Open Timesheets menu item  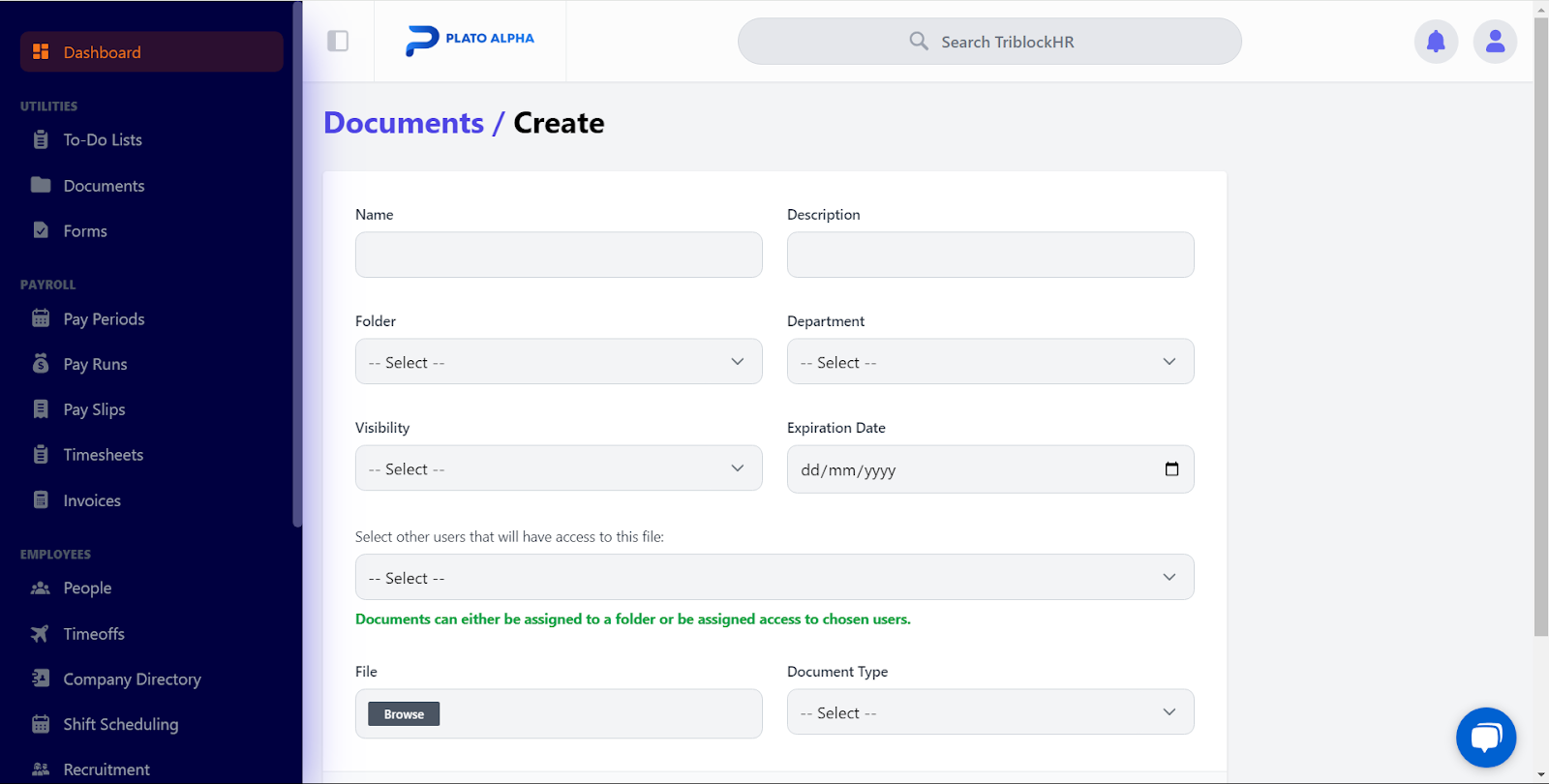click(103, 455)
